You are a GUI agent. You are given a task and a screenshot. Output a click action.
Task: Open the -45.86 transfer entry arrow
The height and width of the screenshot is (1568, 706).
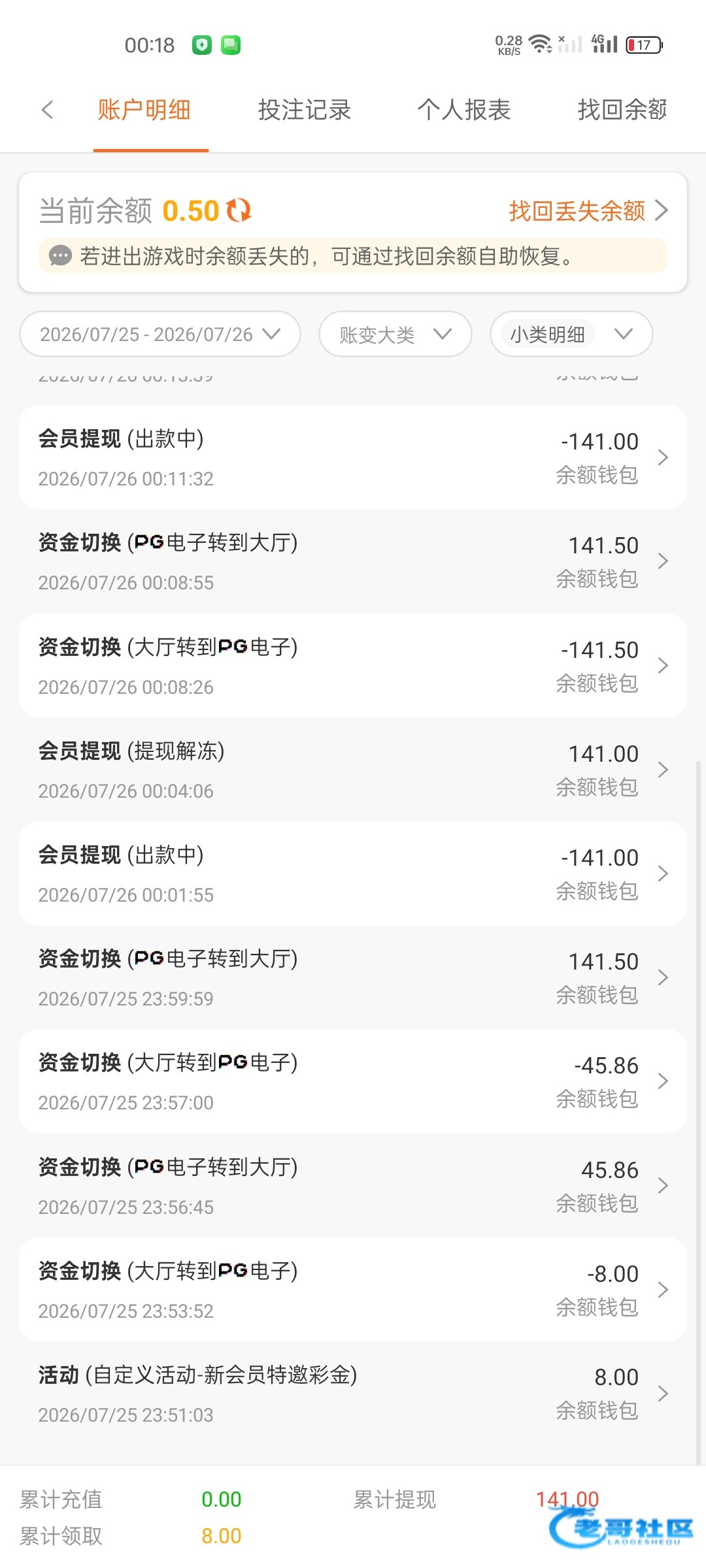pos(663,1081)
